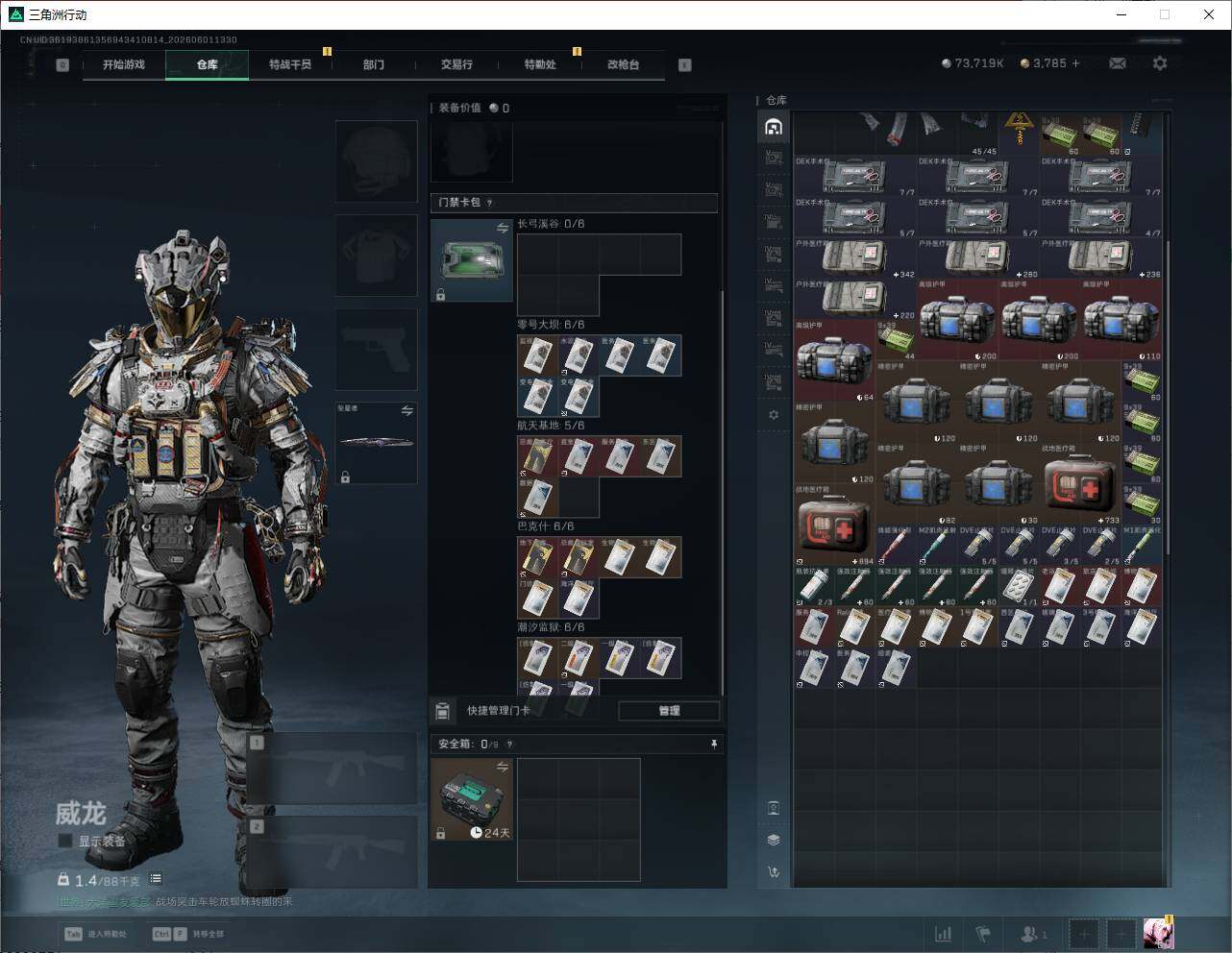1232x953 pixels.
Task: Click the 零号大坝 6/6 first keycard
Action: pos(537,355)
